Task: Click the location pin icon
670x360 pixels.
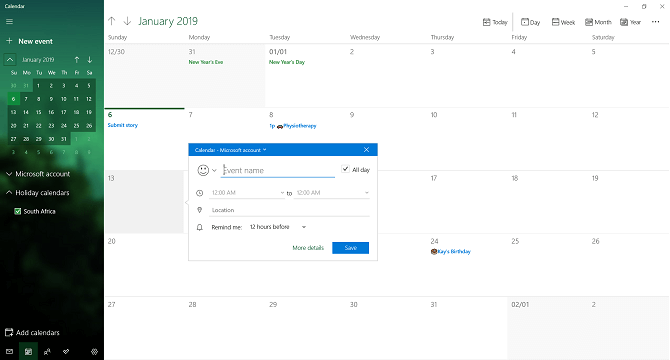Action: tap(199, 210)
